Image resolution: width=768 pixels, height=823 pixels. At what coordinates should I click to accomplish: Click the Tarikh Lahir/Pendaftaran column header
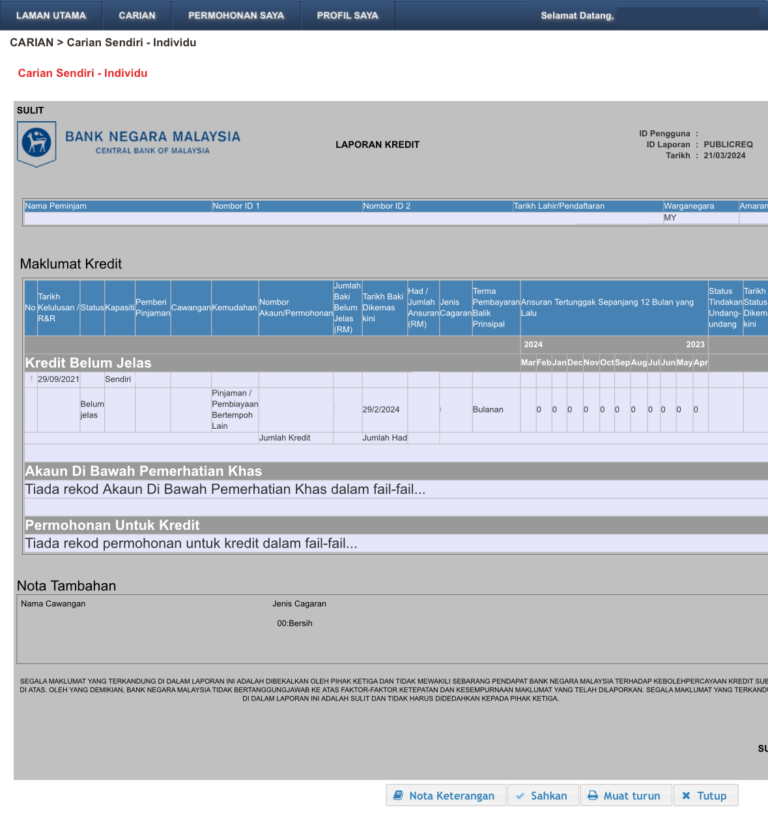560,206
